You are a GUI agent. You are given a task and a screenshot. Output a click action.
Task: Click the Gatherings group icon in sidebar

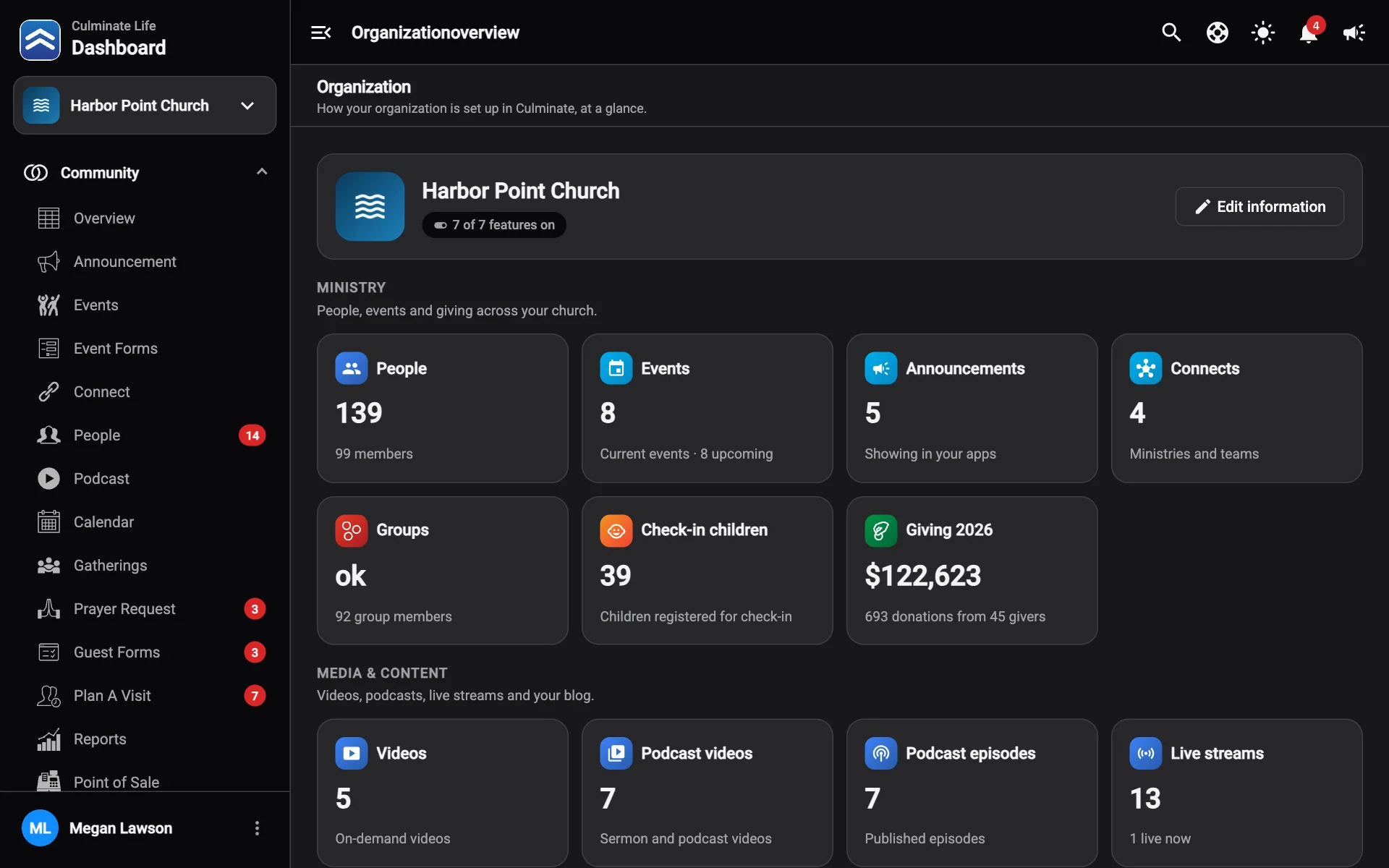click(48, 565)
